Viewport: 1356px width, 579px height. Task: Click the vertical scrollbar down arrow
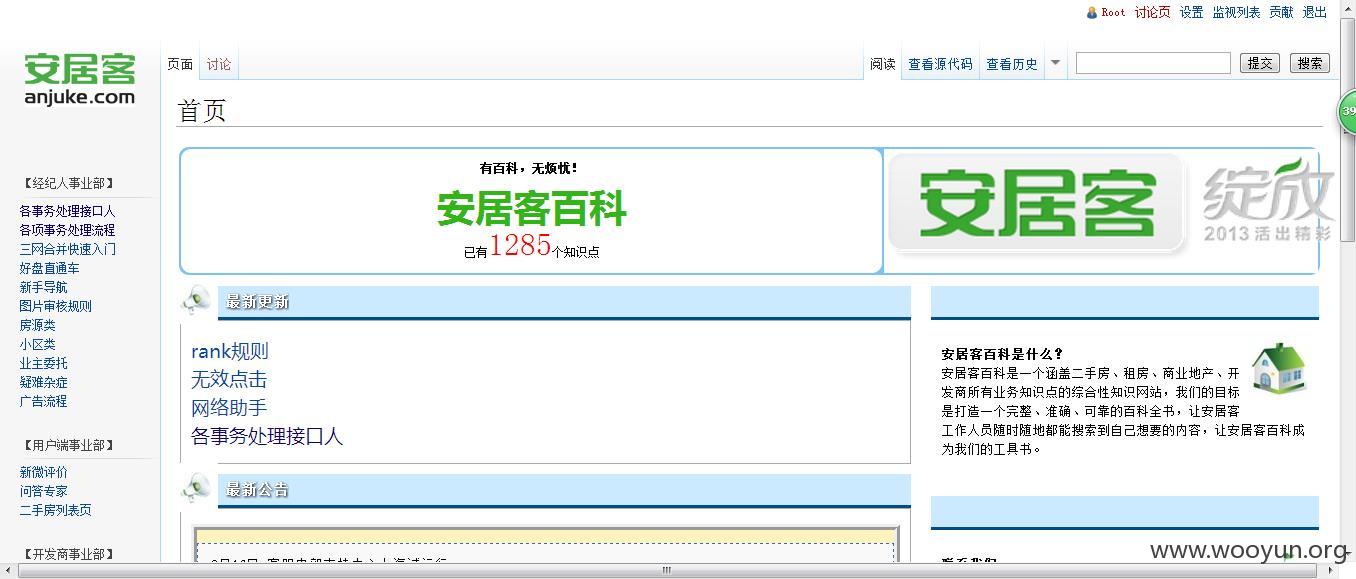[x=1347, y=552]
